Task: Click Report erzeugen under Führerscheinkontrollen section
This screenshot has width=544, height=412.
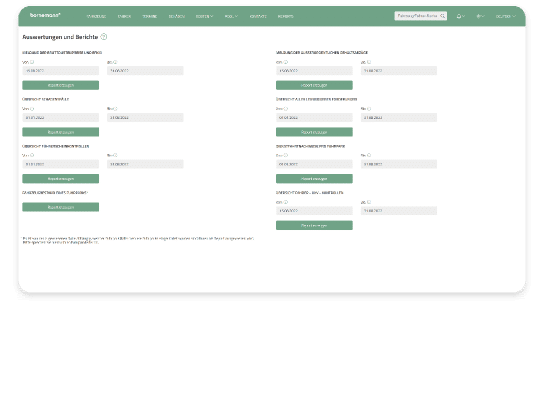Action: click(x=61, y=179)
